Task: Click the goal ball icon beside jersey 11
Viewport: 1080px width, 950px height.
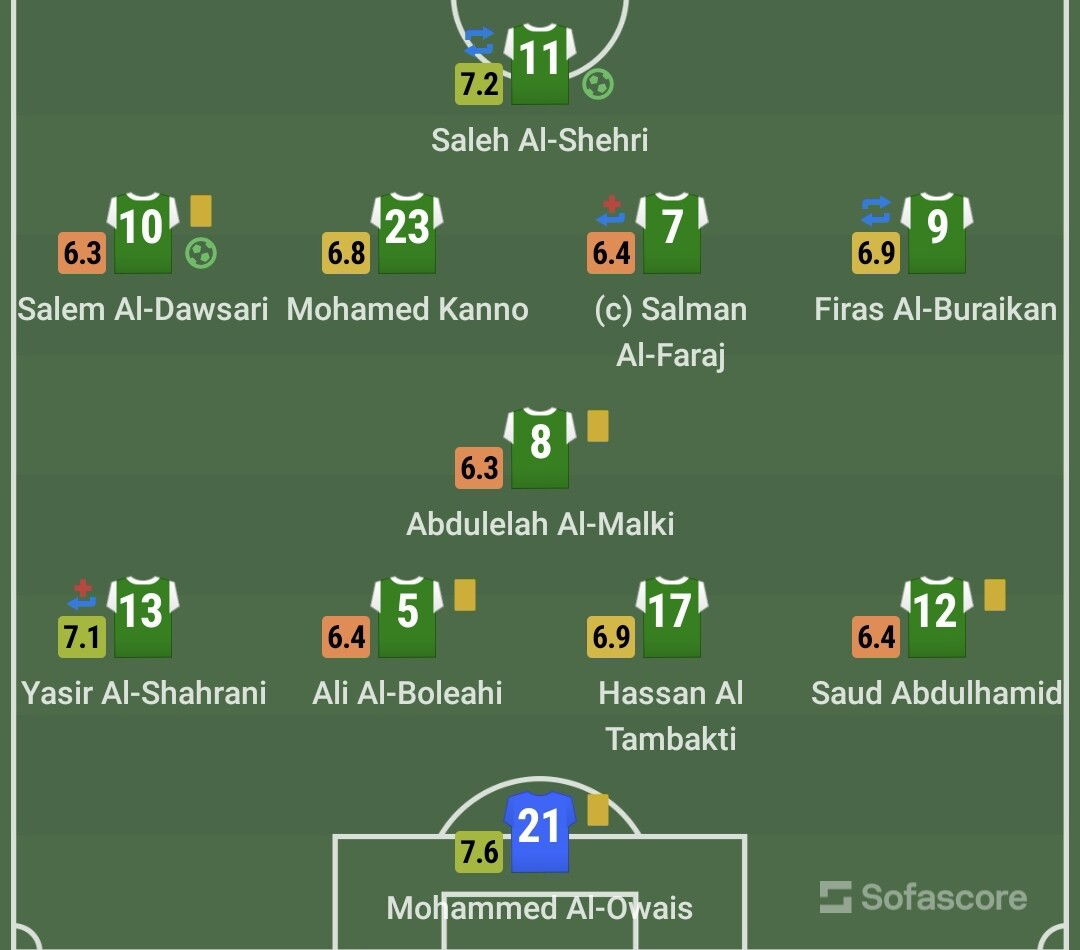Action: click(598, 85)
